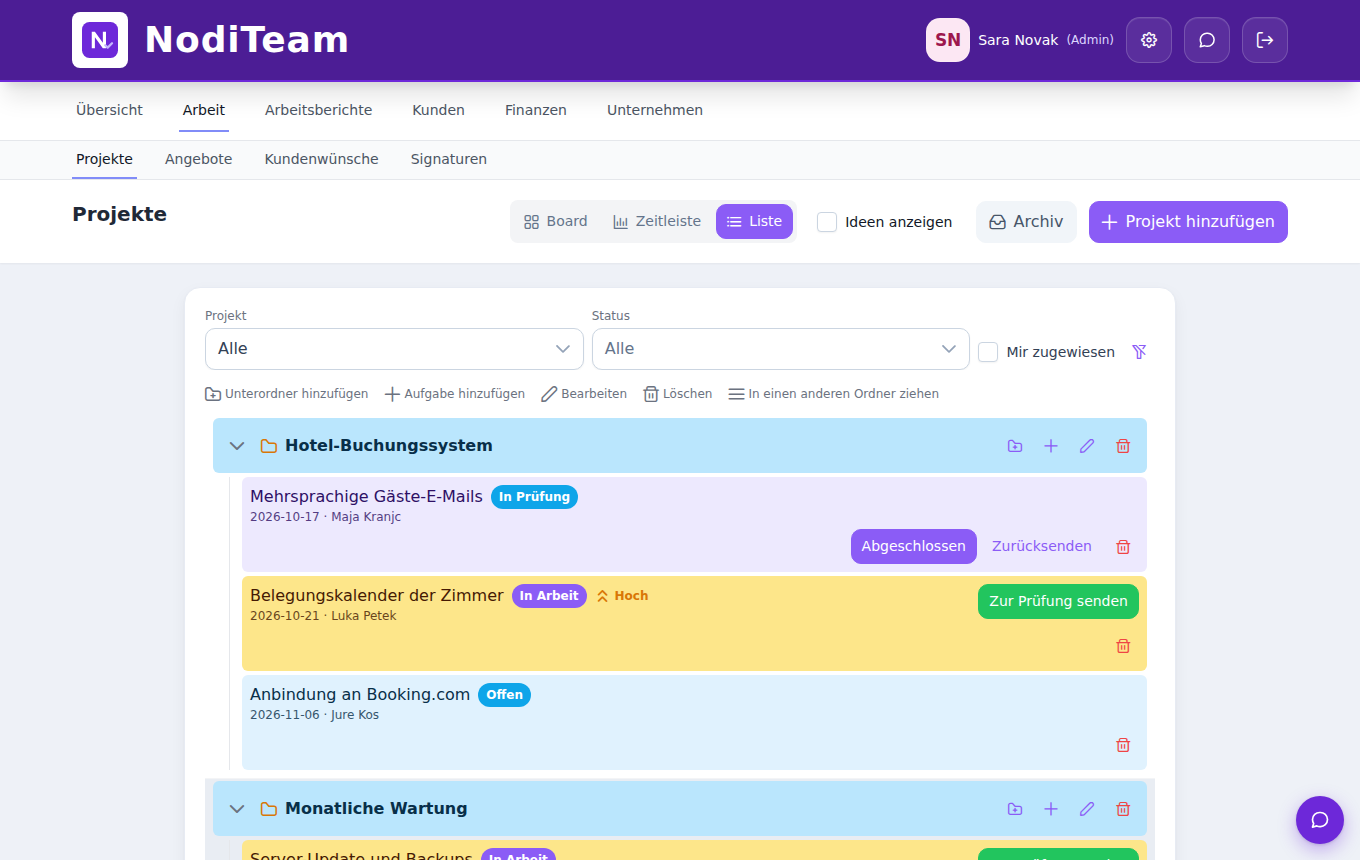Edit pencil icon in Monatliche Wartung row

(x=1087, y=809)
